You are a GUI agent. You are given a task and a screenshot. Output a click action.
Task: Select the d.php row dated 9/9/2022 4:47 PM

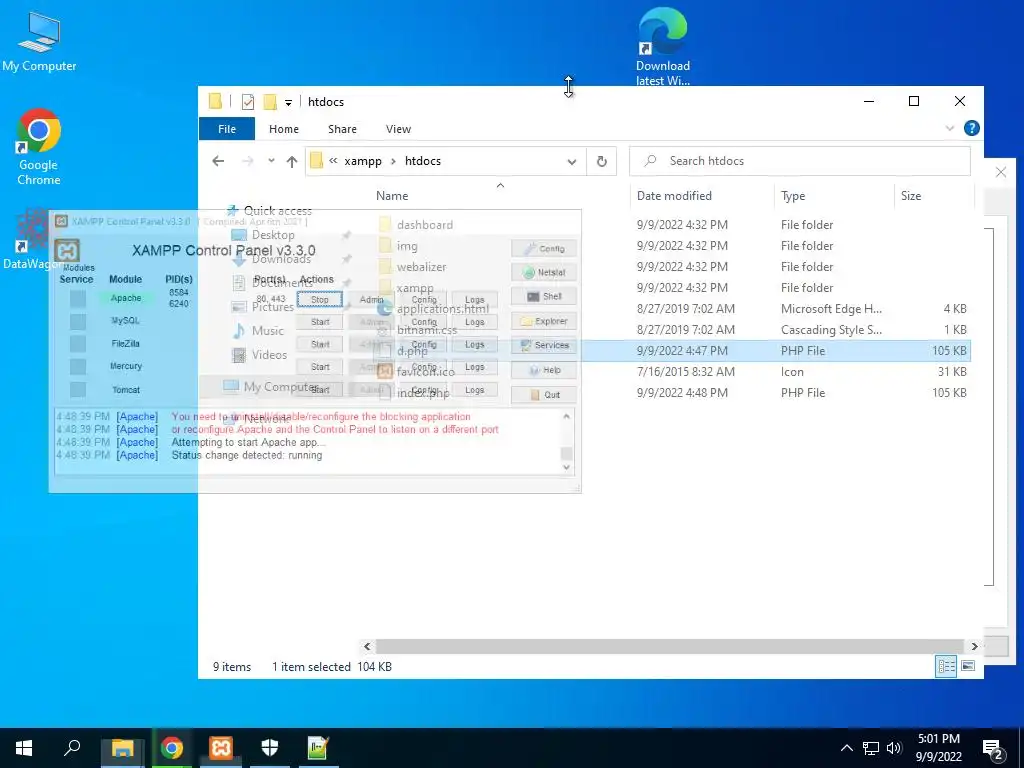[673, 351]
